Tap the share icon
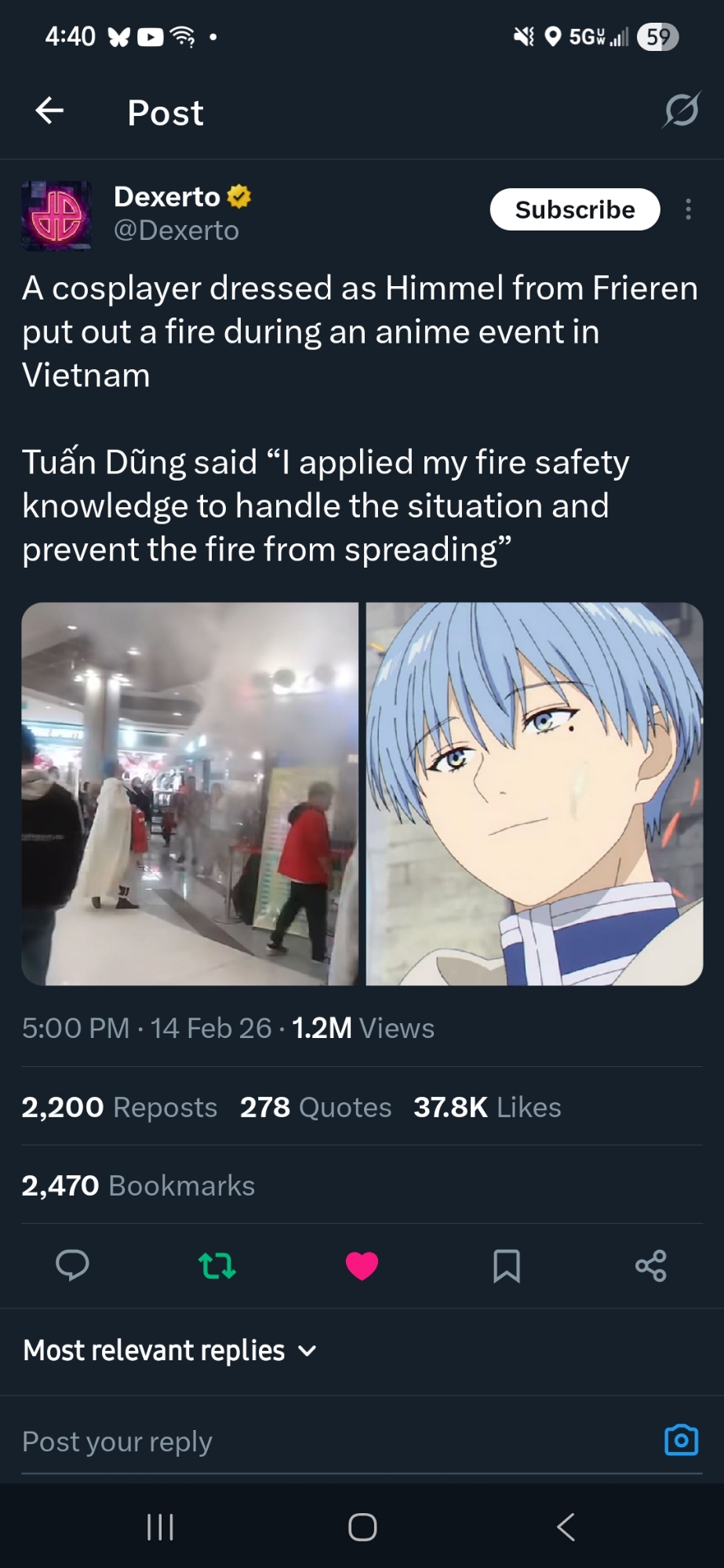 651,1265
